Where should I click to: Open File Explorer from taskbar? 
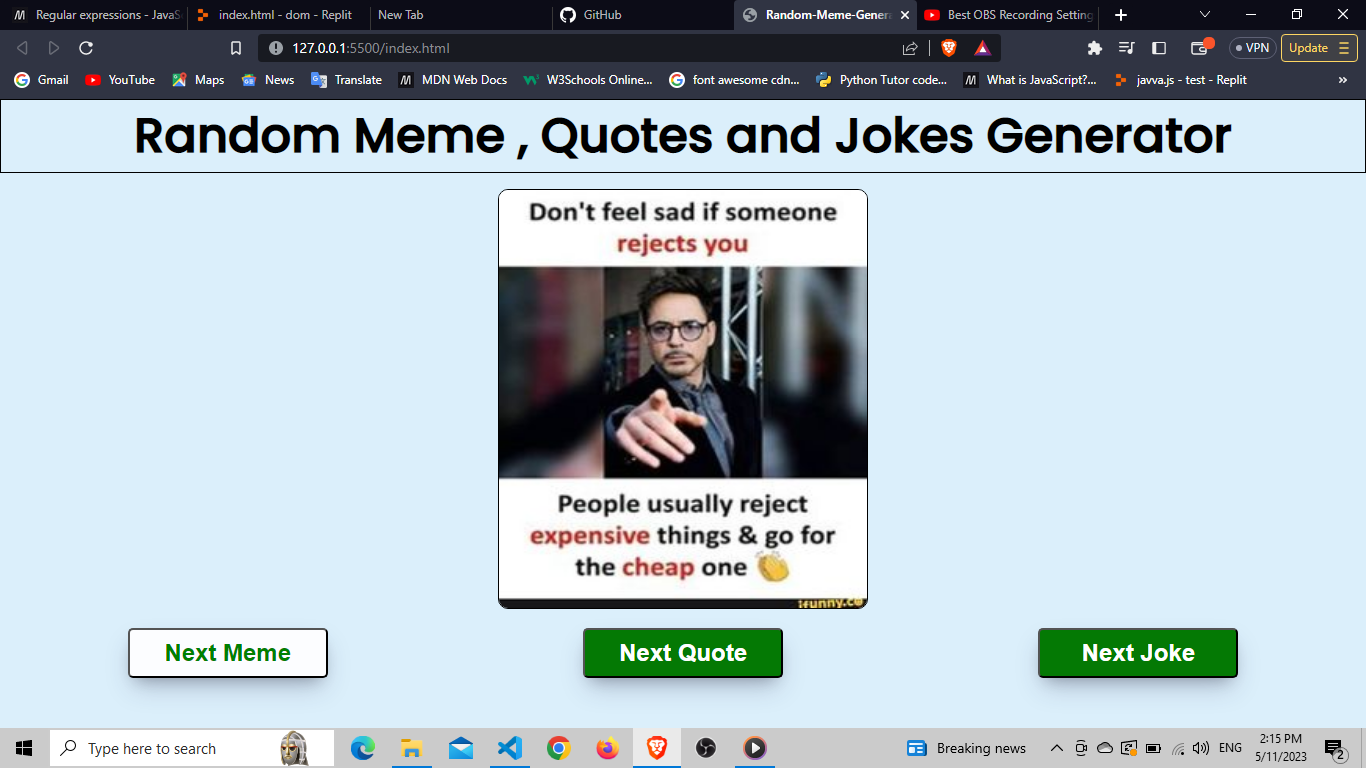click(x=412, y=748)
